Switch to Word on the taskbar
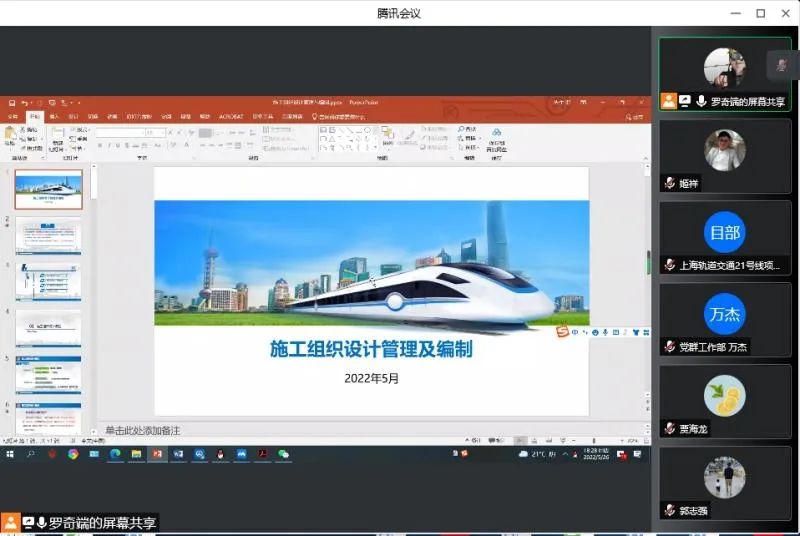 (178, 454)
